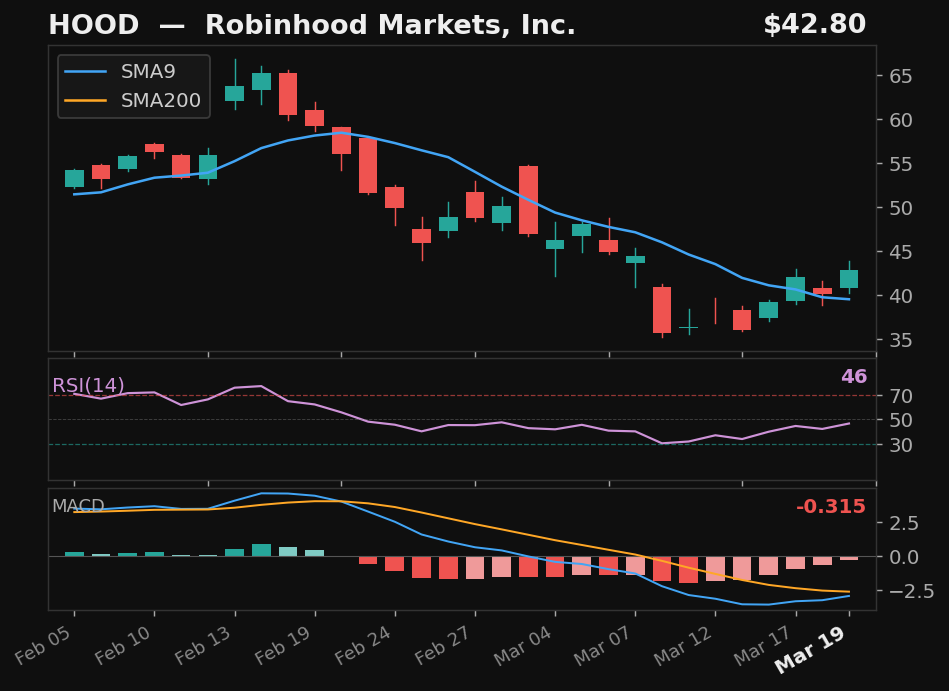The height and width of the screenshot is (691, 949).
Task: Click the Feb 19 date label
Action: 284,644
